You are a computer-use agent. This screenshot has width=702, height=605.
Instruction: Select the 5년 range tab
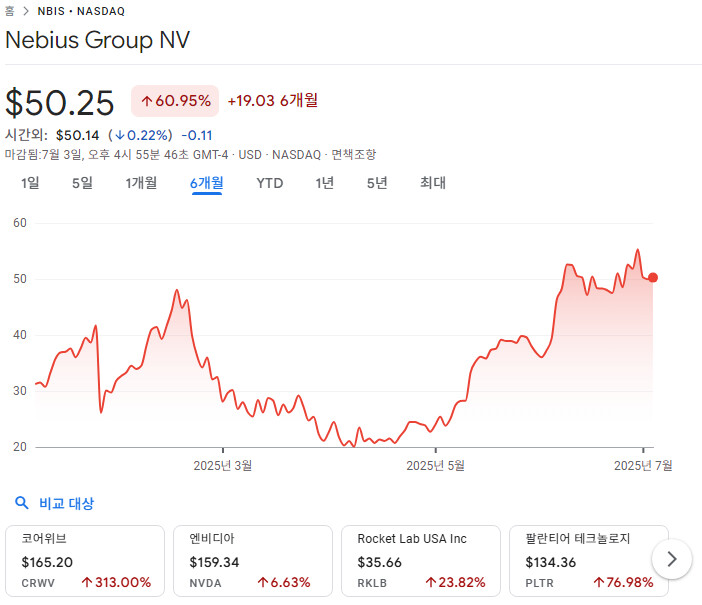377,183
